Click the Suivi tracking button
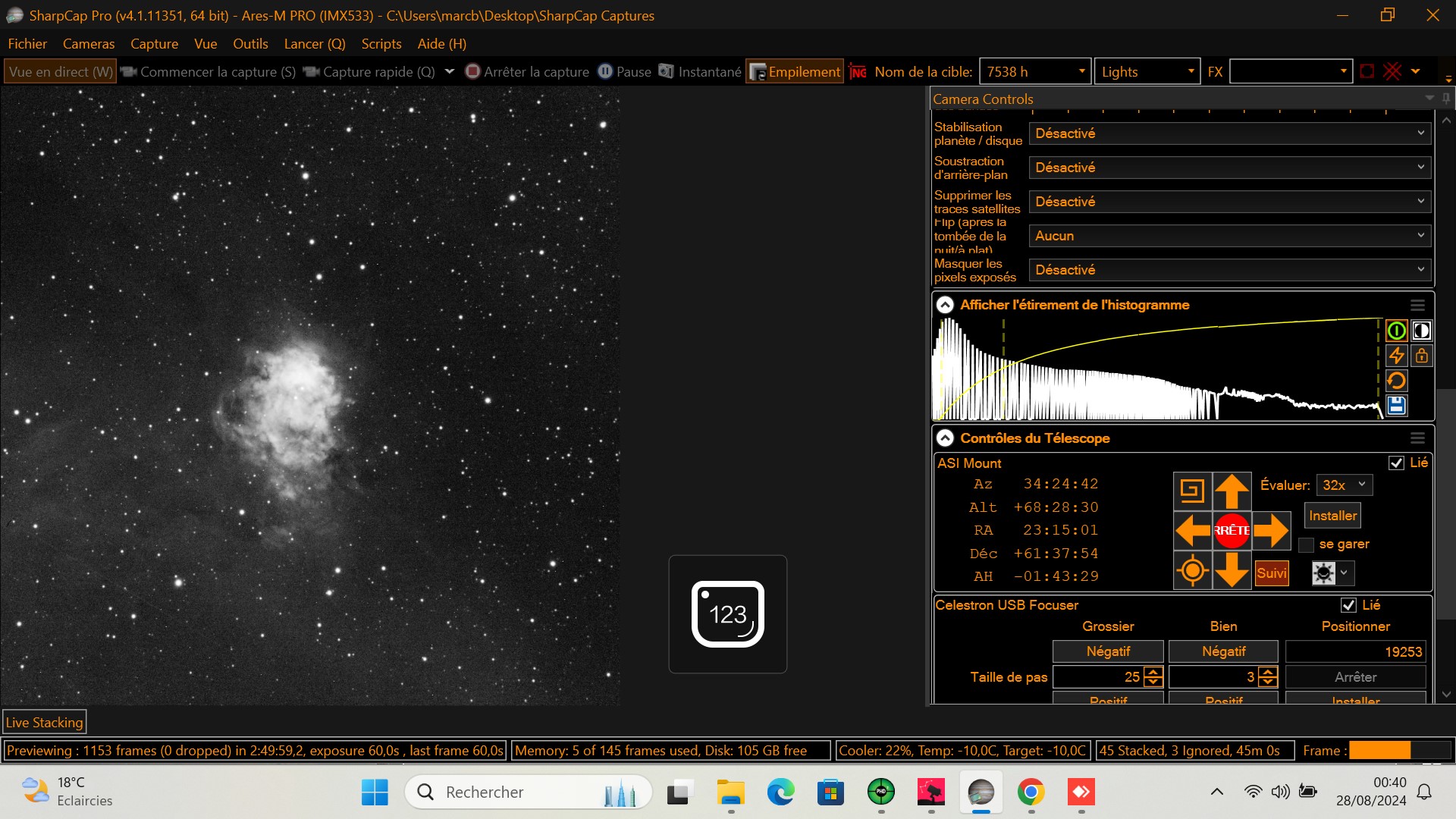 1271,573
